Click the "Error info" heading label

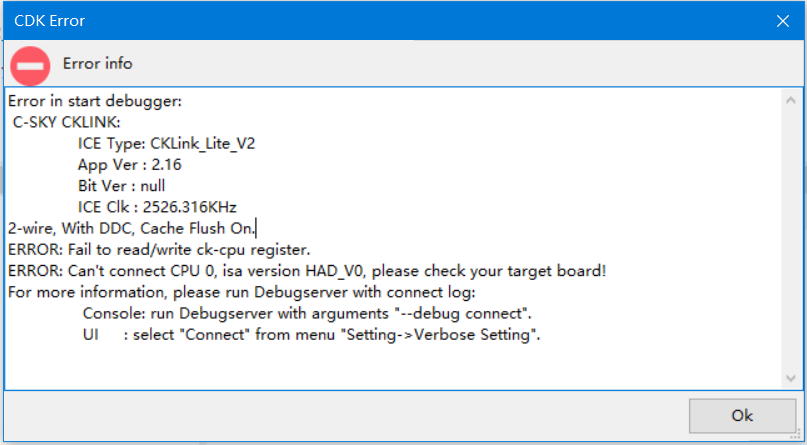tap(97, 63)
